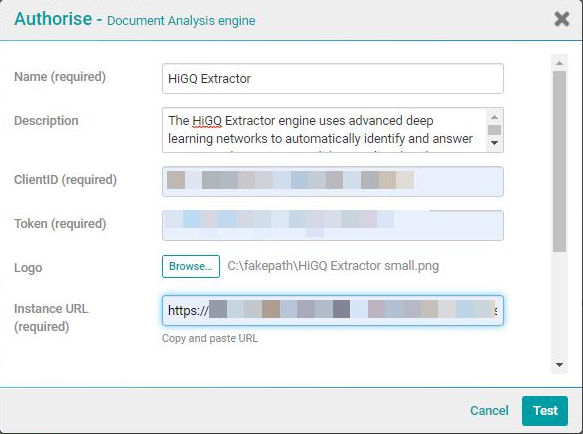Cancel the authorisation dialog

pyautogui.click(x=489, y=411)
